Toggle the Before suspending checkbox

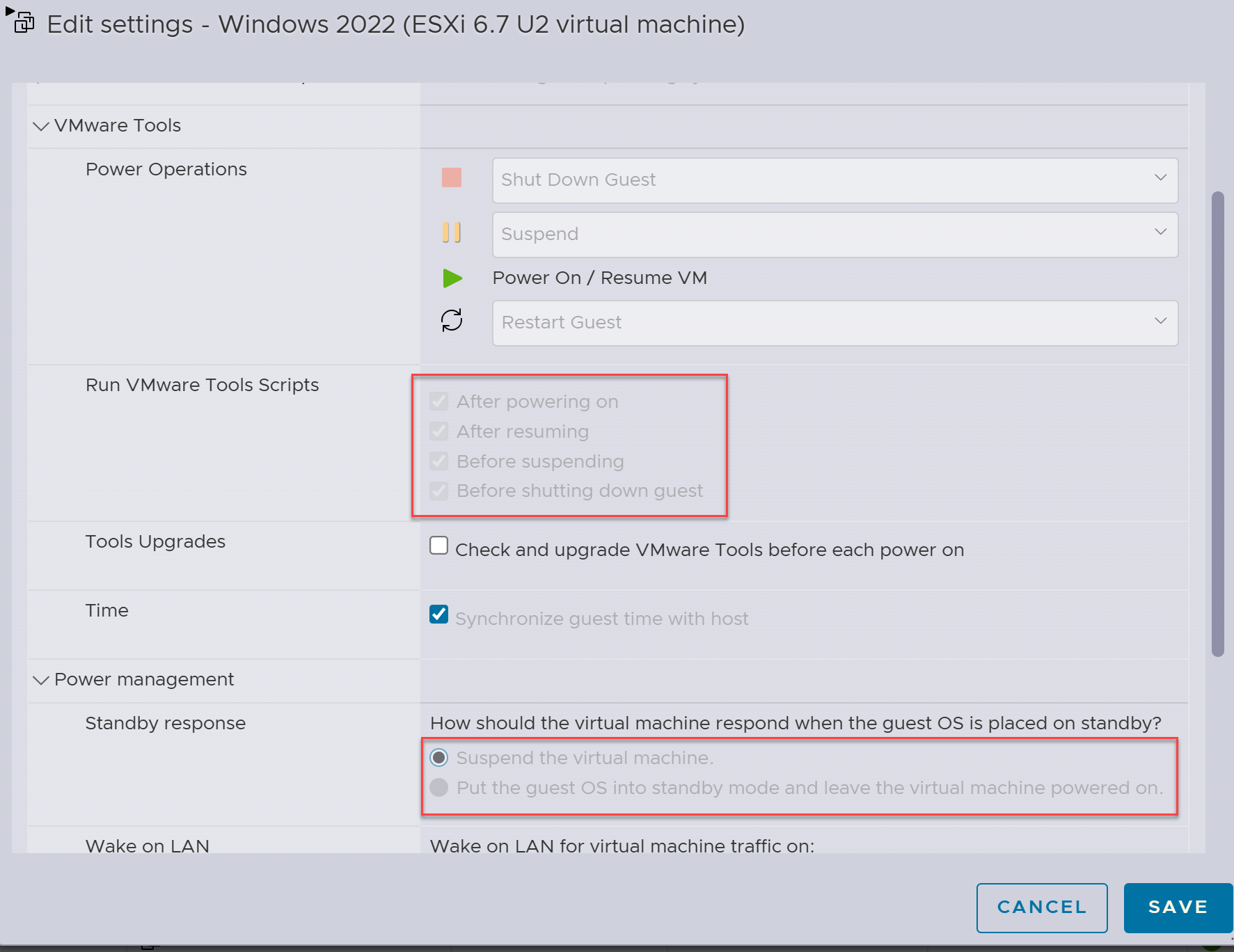439,461
